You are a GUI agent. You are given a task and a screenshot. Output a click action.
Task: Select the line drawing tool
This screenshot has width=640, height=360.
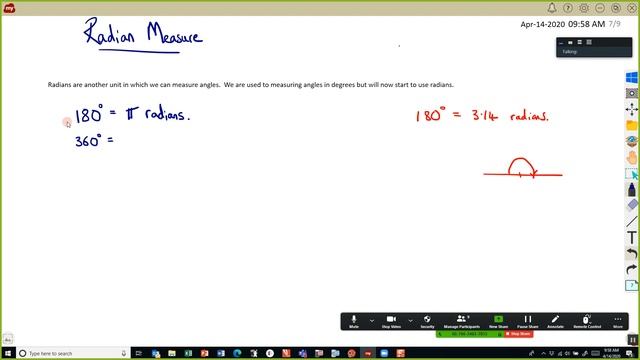click(x=632, y=221)
